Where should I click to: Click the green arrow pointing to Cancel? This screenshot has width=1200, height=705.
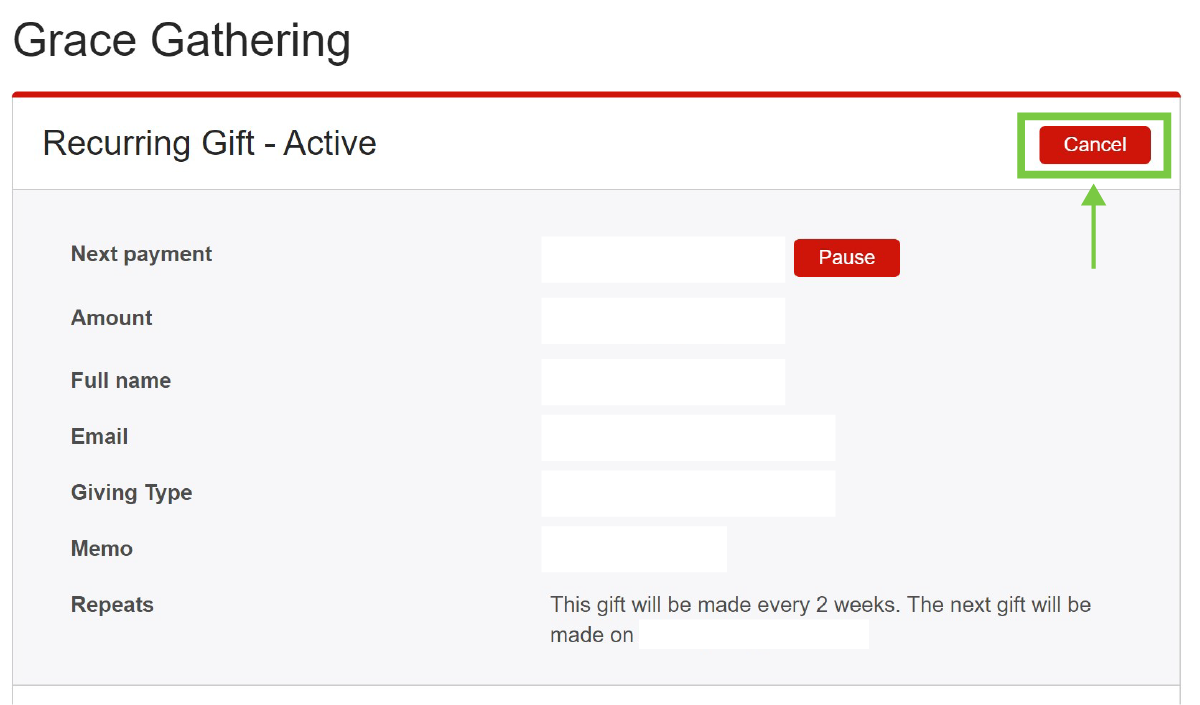[x=1094, y=226]
